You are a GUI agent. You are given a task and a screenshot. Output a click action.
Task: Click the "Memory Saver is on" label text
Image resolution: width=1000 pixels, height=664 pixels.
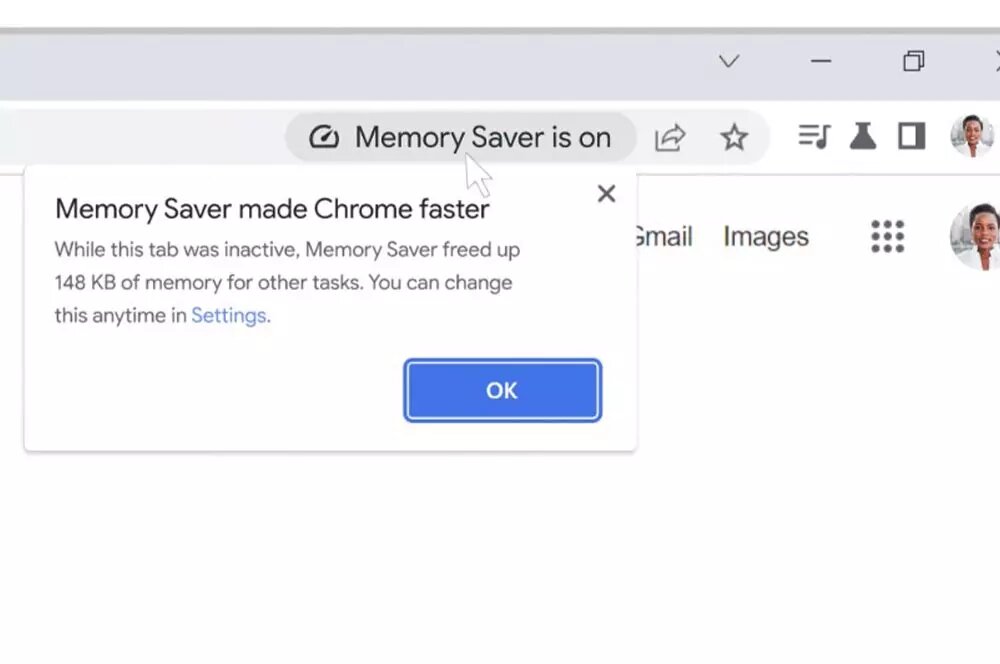(483, 137)
